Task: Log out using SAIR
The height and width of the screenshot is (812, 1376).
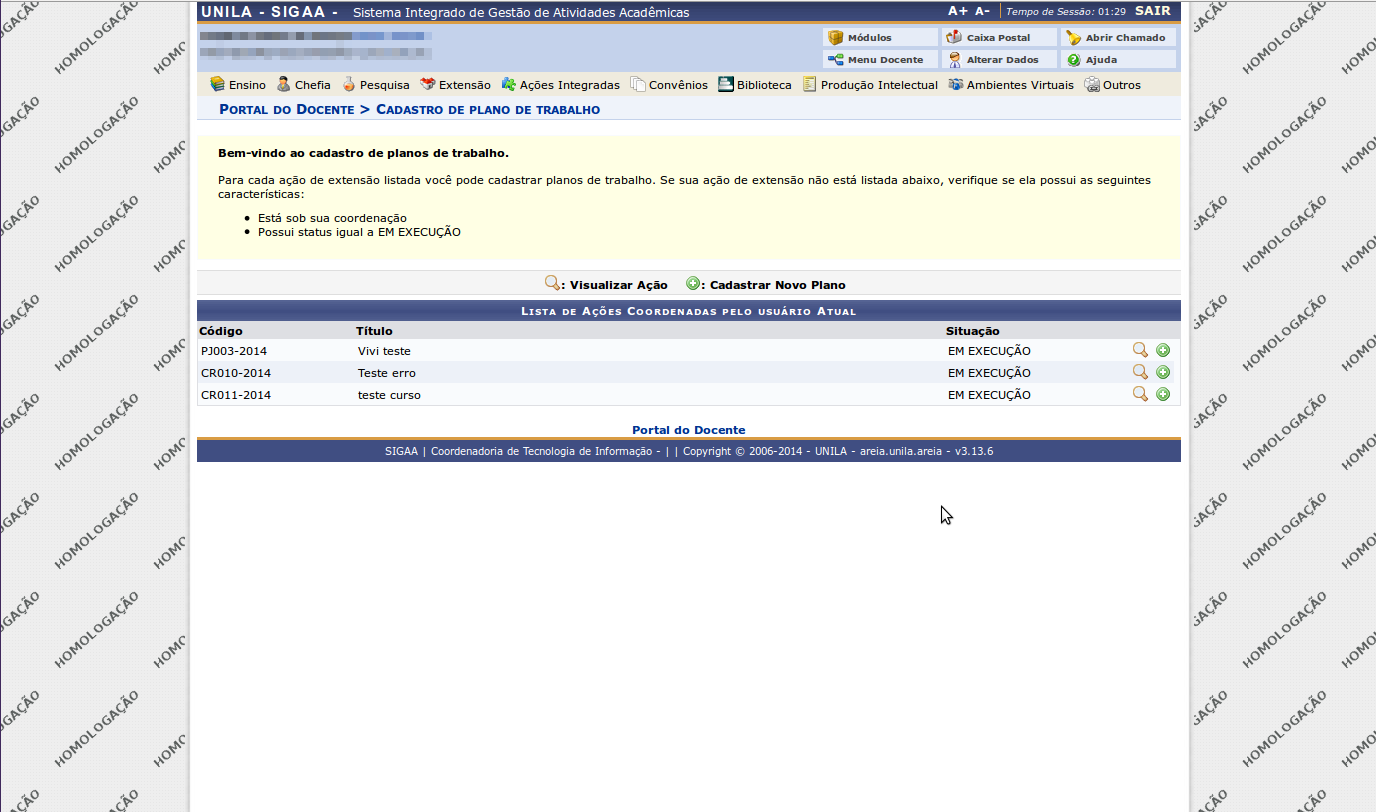Action: point(1152,11)
